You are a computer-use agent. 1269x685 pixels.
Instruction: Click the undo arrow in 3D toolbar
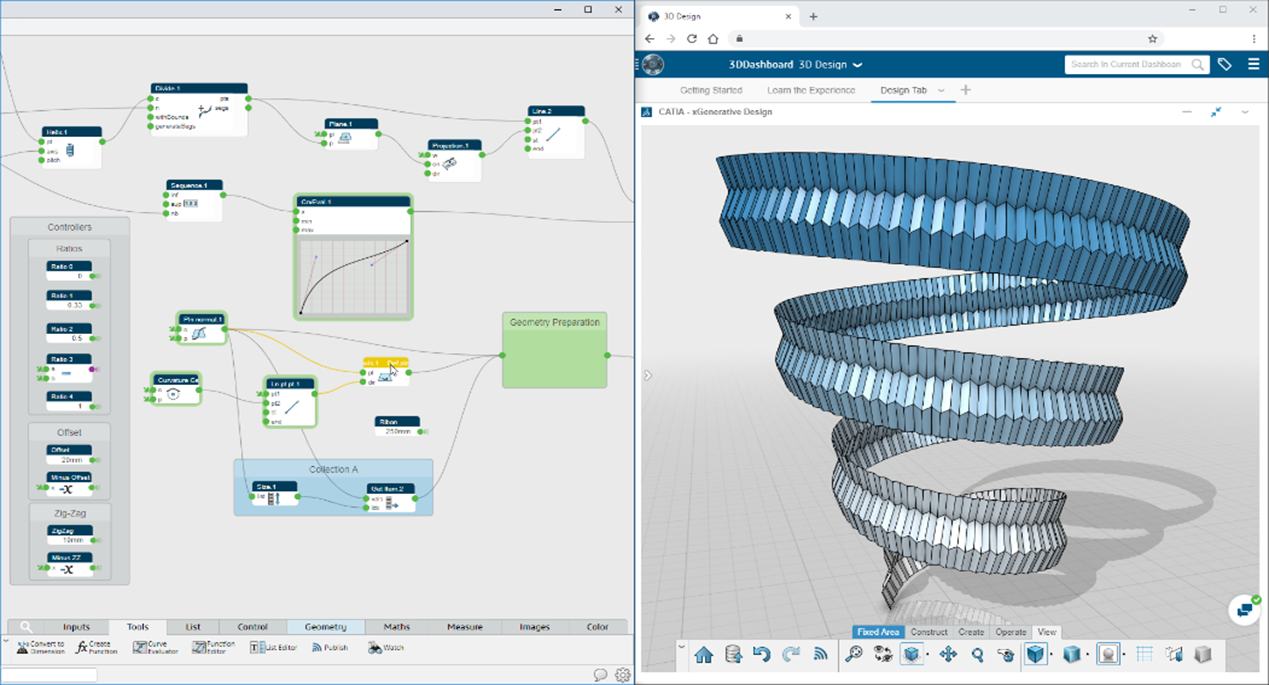pos(762,655)
